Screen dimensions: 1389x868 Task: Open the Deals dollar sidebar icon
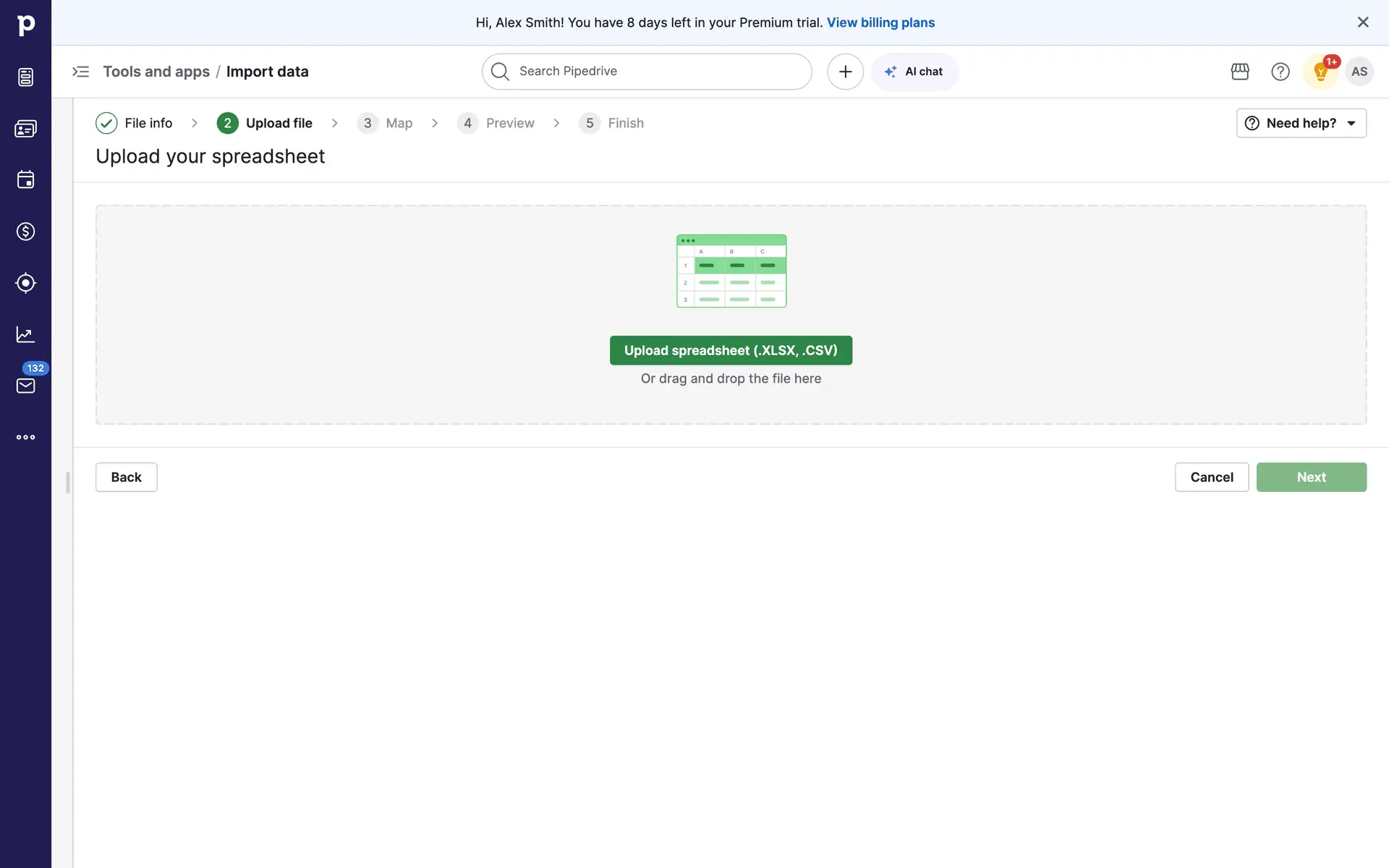pos(25,231)
